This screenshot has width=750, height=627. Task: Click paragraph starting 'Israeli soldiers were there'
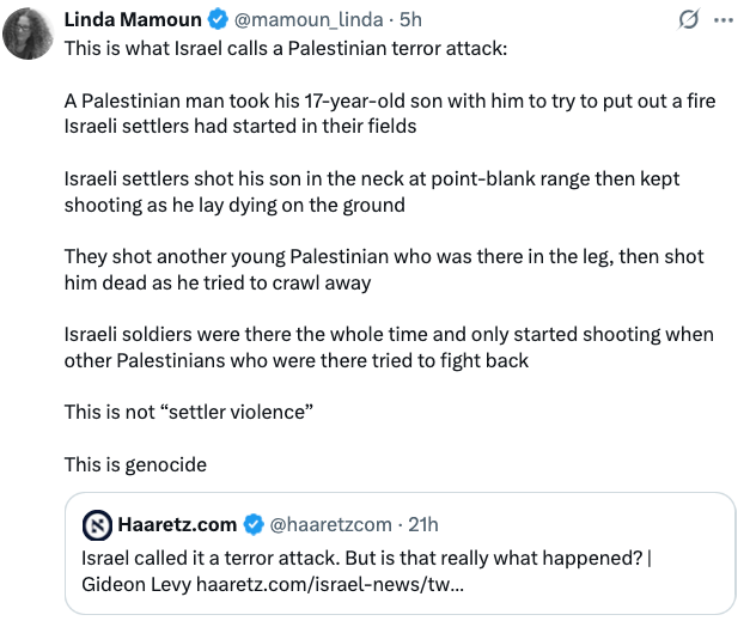[x=389, y=348]
